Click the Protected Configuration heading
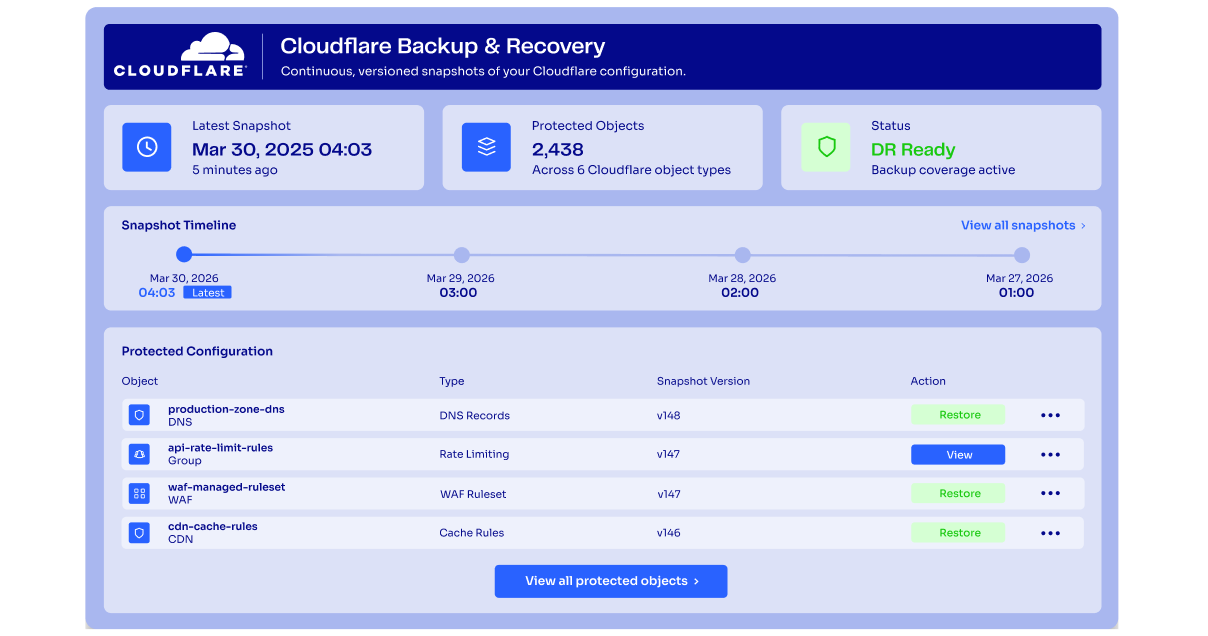This screenshot has height=636, width=1208. coord(197,351)
